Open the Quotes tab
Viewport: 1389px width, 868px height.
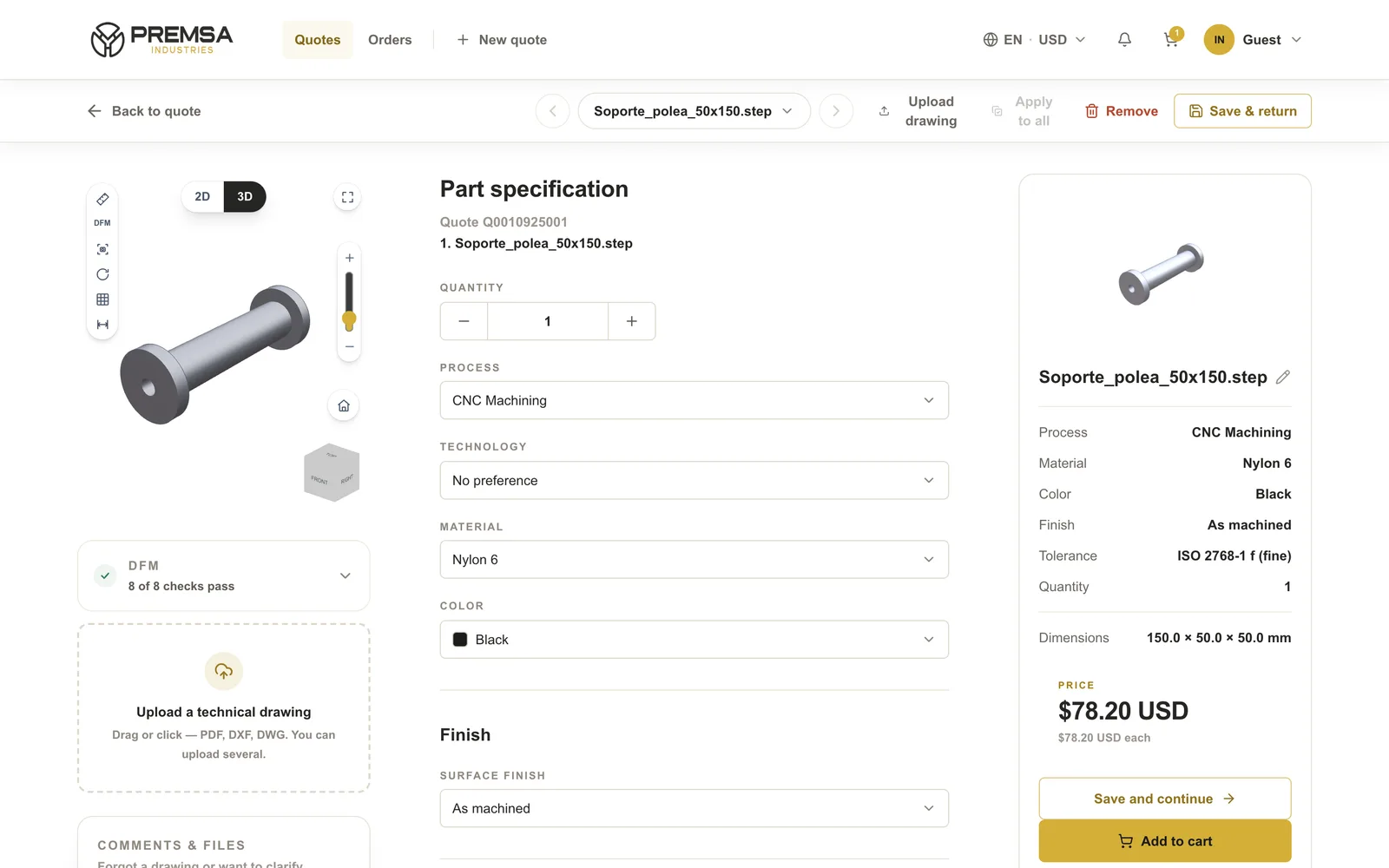coord(318,40)
